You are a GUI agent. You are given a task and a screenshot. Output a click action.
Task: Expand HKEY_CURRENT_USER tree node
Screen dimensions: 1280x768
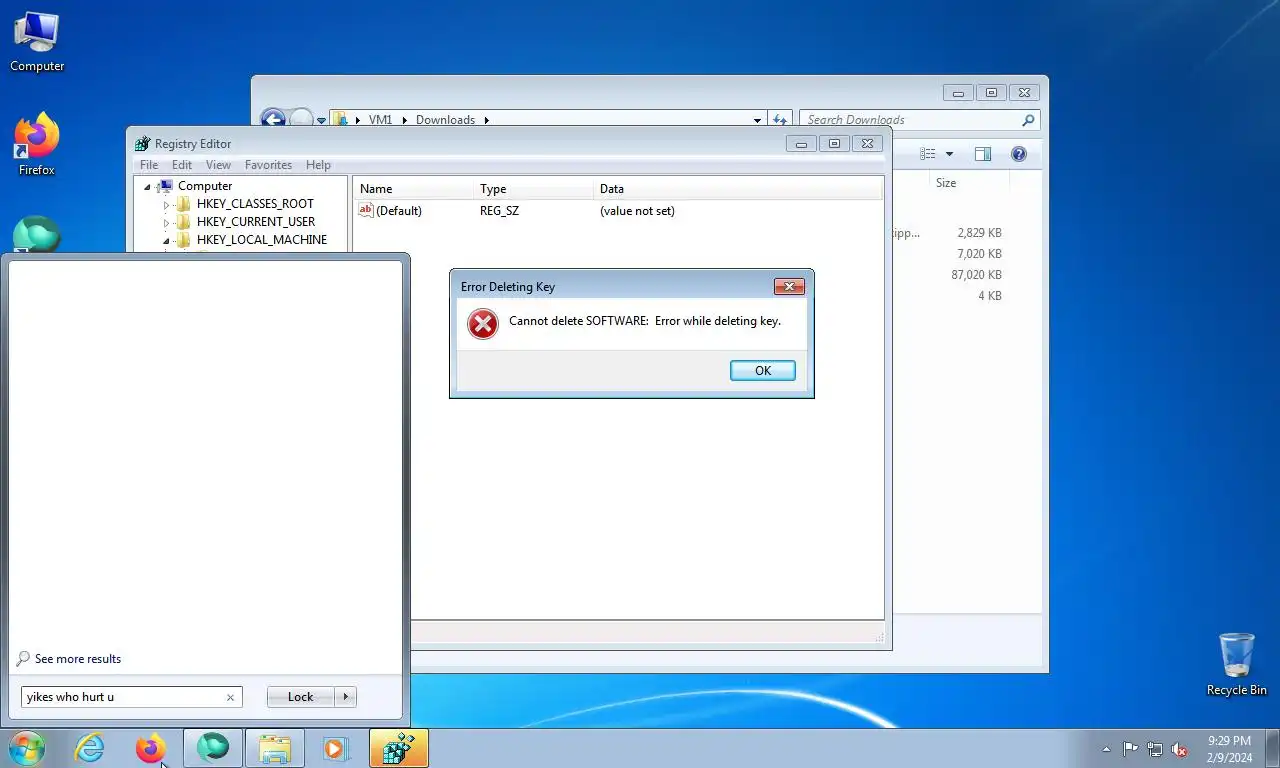pyautogui.click(x=166, y=223)
